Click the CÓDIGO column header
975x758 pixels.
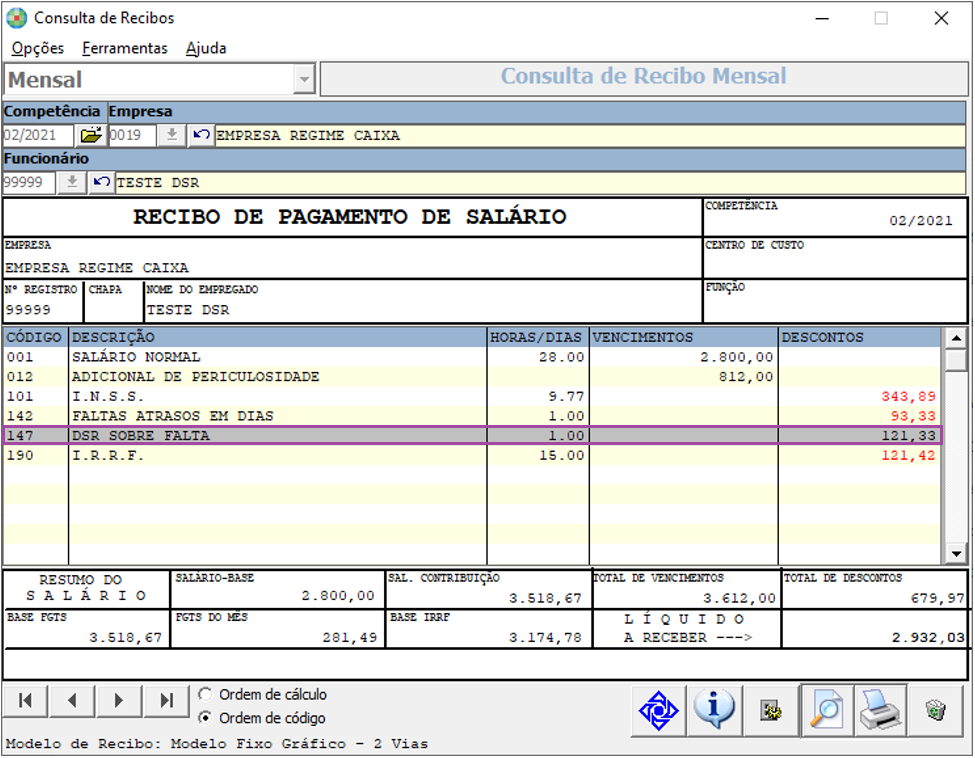click(35, 337)
